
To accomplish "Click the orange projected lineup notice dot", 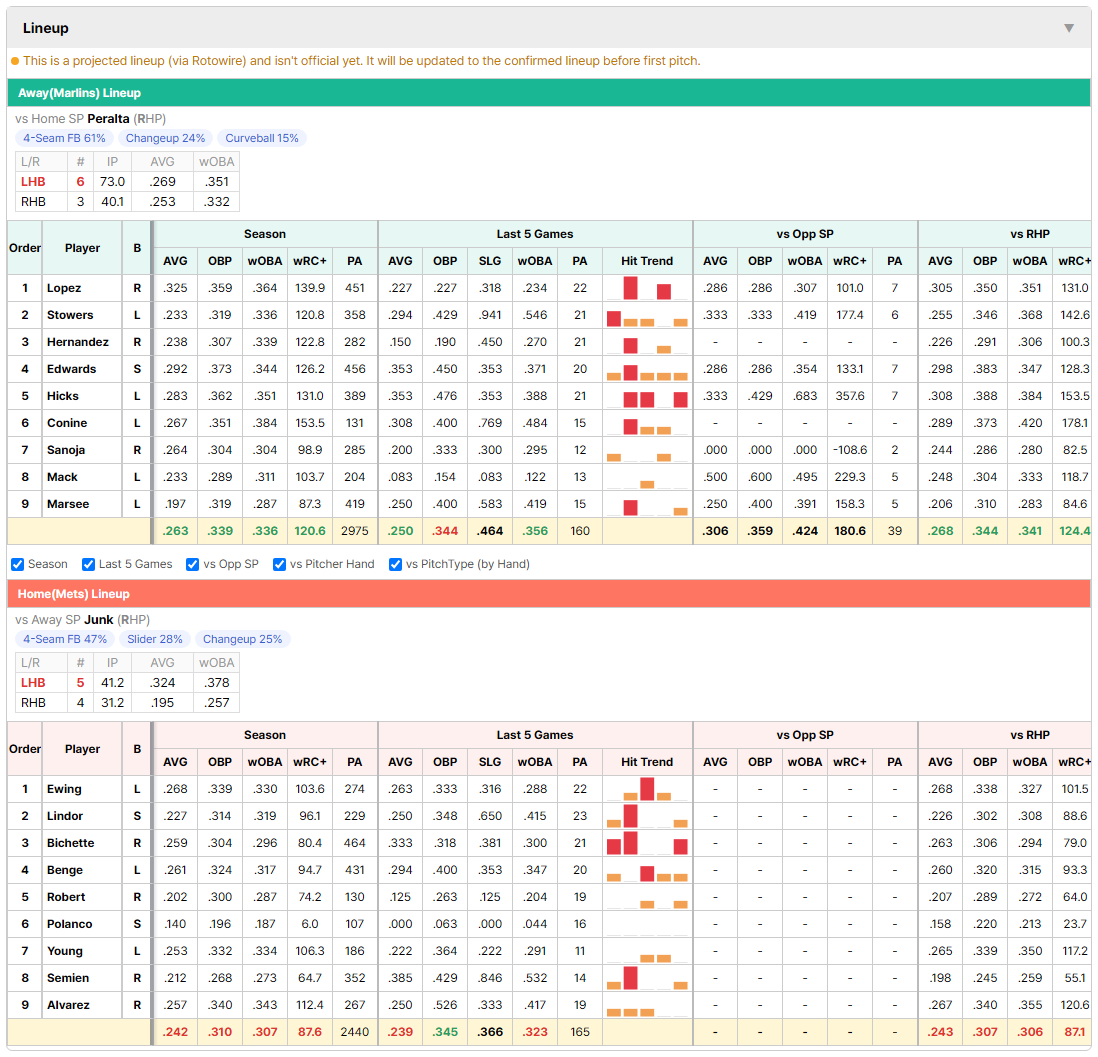I will click(15, 61).
